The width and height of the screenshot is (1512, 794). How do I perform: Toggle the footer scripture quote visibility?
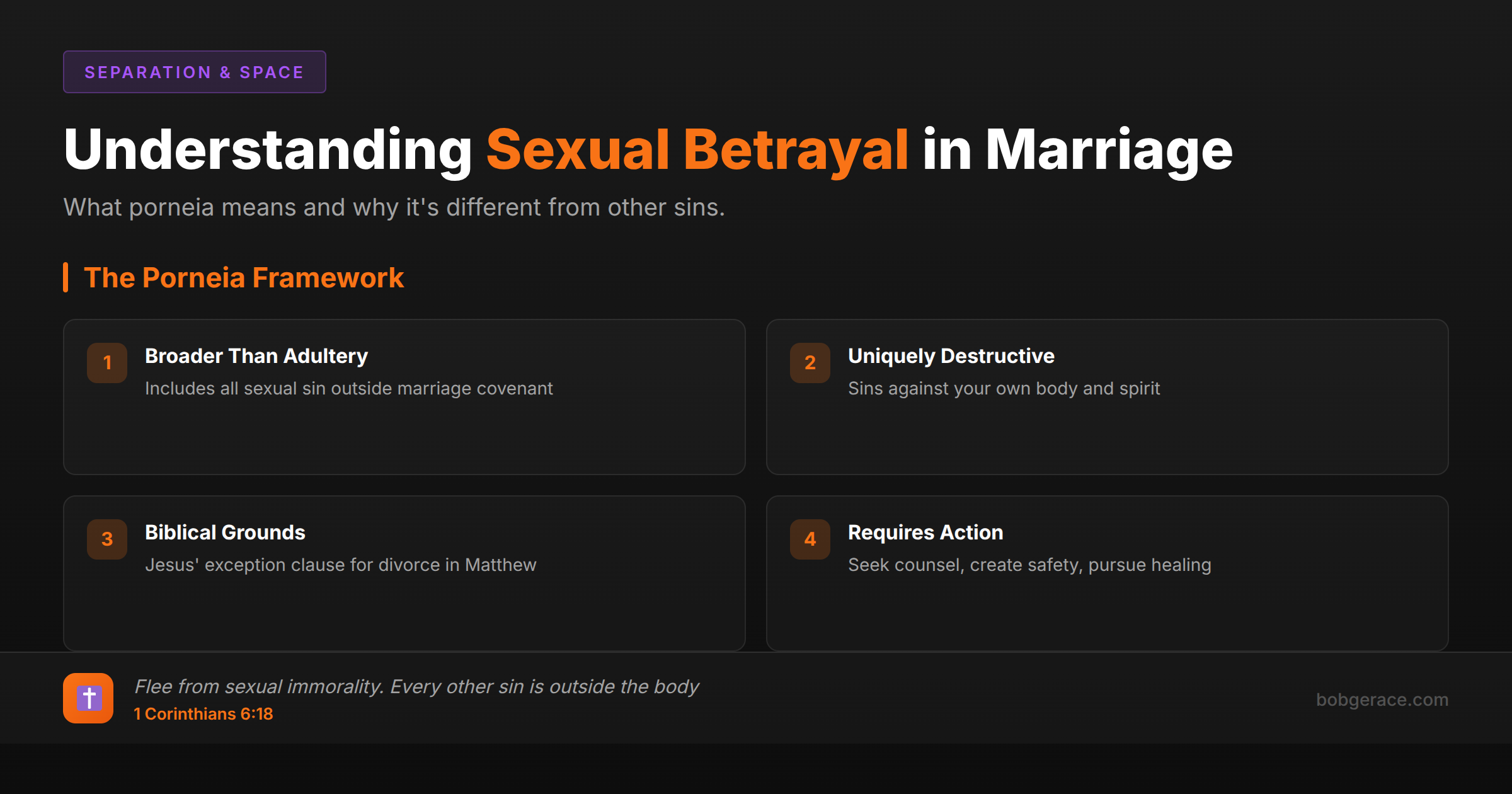(417, 686)
